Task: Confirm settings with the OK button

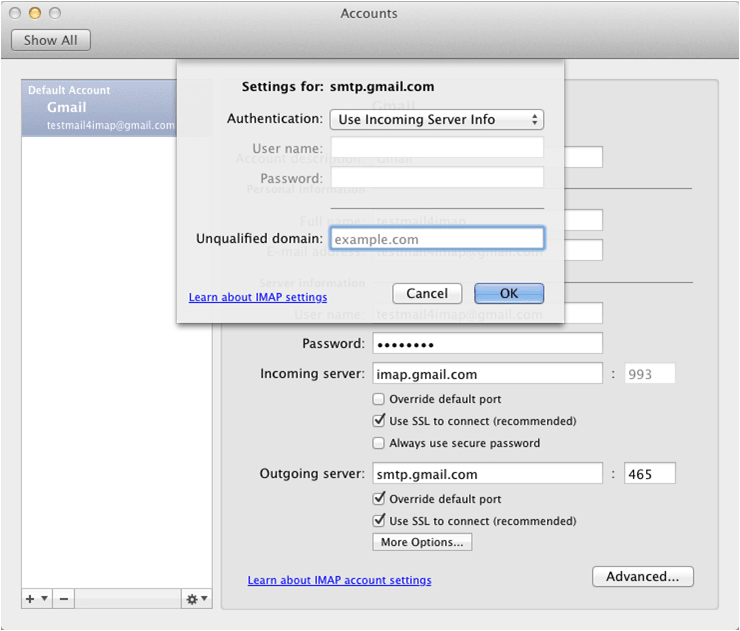Action: (508, 293)
